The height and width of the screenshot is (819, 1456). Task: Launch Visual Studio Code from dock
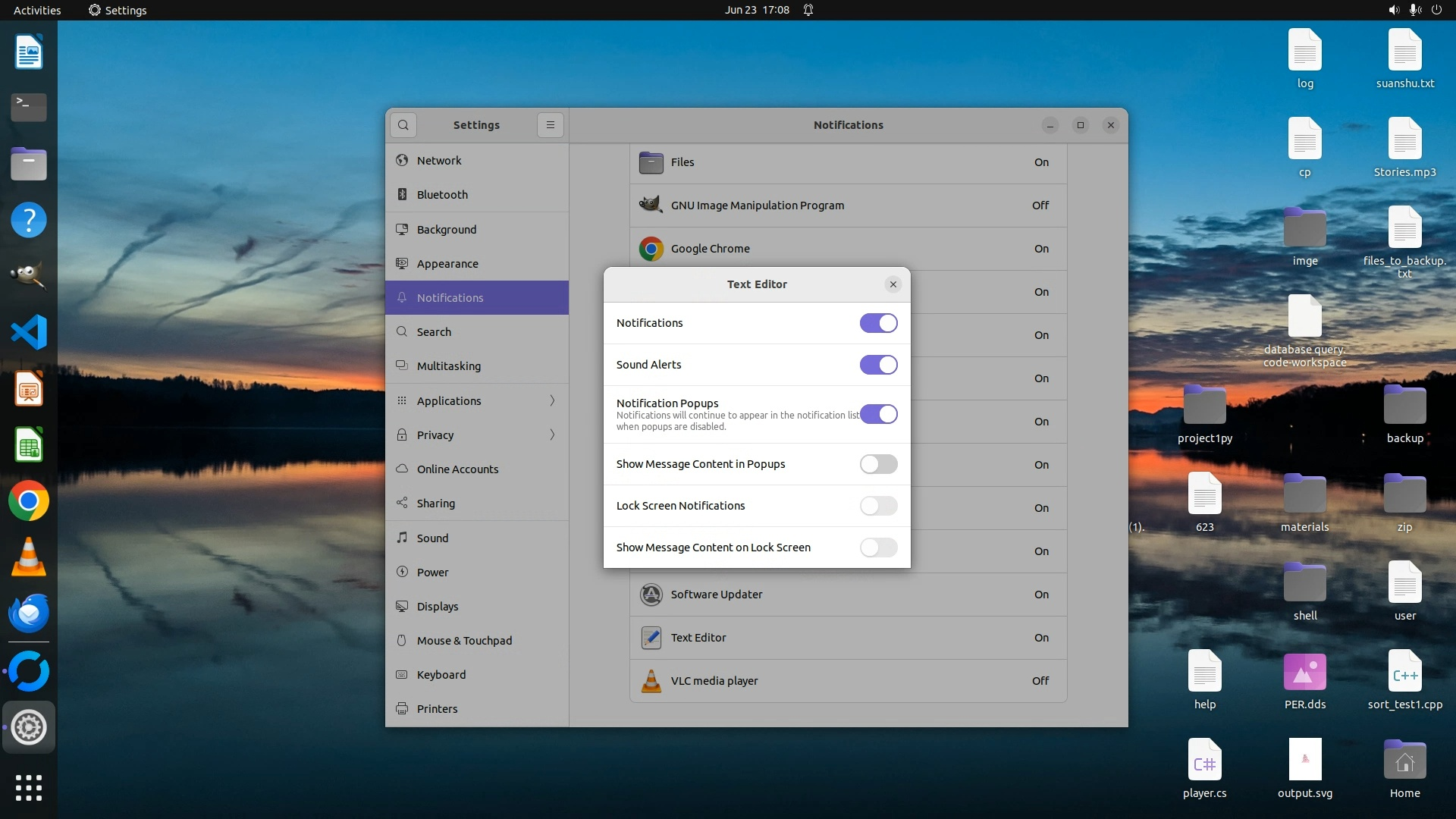[29, 332]
